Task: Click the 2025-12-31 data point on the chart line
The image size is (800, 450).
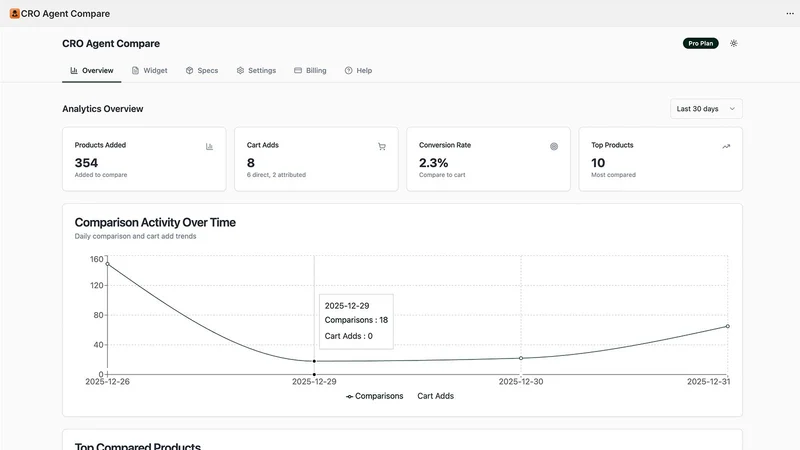Action: coord(728,326)
